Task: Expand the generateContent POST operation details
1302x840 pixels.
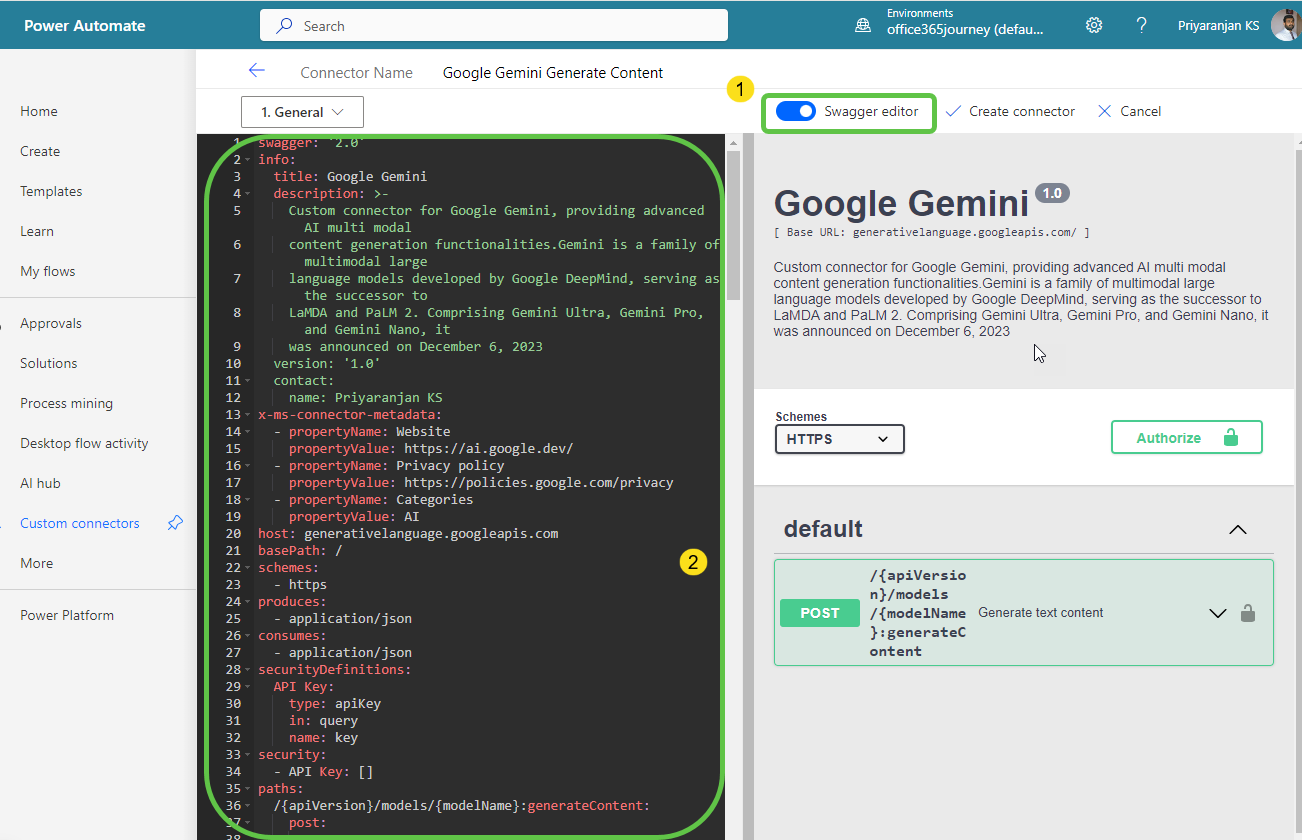Action: point(1217,613)
